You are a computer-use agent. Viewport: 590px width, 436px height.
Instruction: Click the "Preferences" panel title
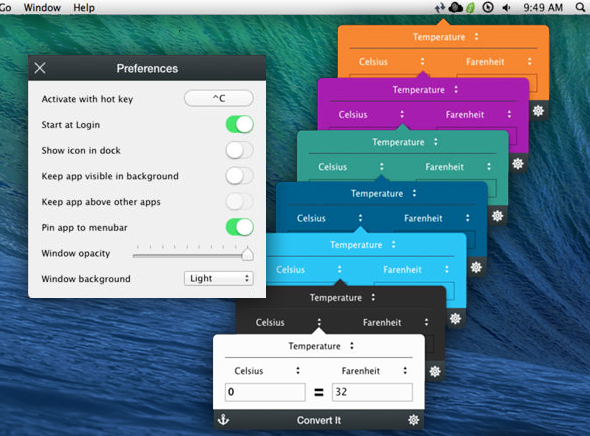coord(147,68)
